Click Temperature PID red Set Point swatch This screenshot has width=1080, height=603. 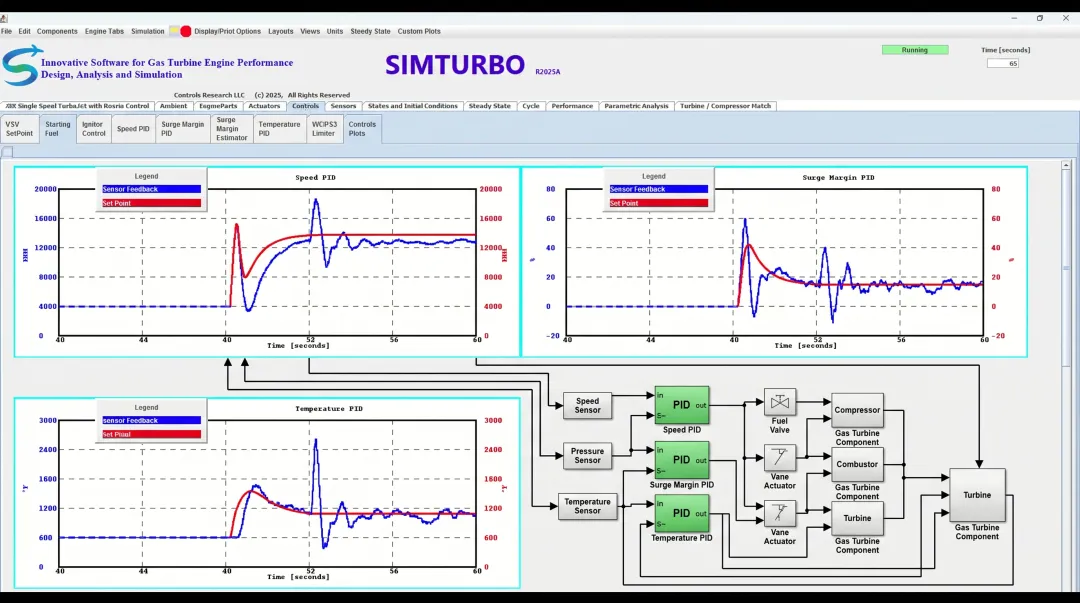tap(152, 434)
